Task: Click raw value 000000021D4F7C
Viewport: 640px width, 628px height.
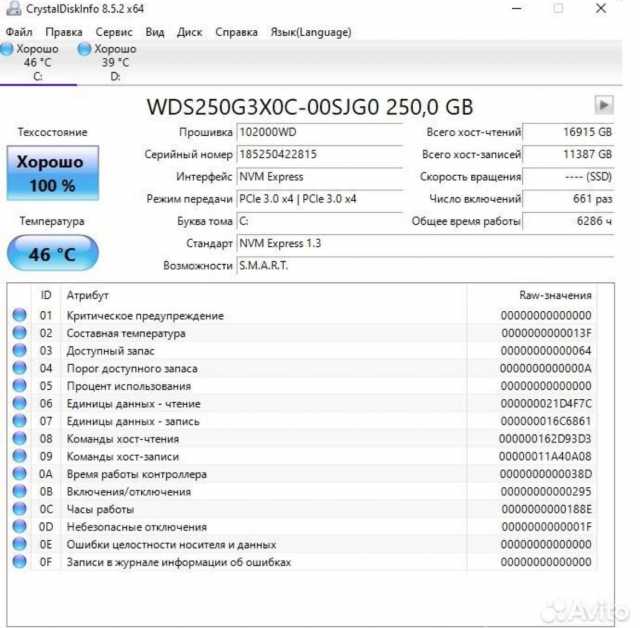Action: [546, 404]
